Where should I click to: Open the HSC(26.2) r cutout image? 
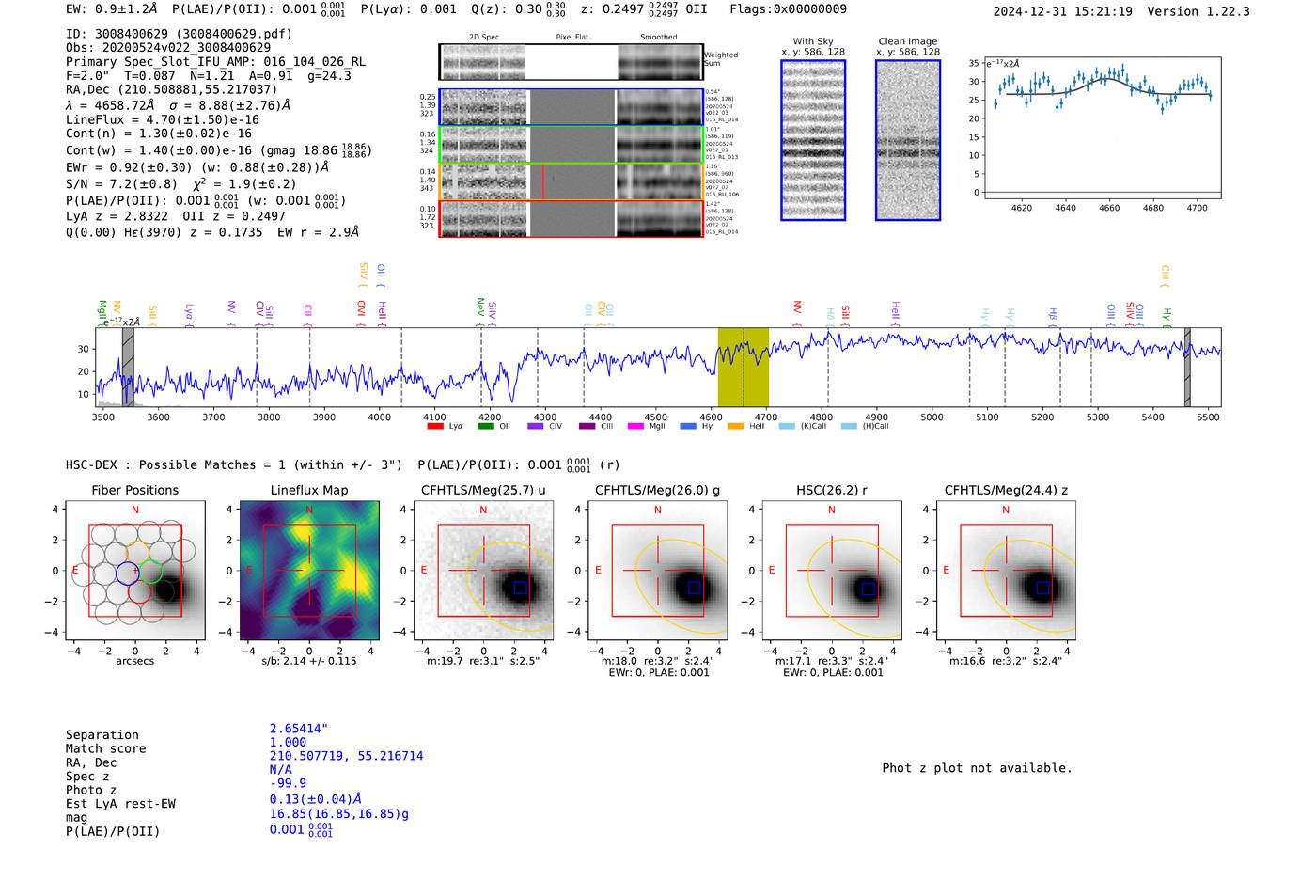(832, 570)
